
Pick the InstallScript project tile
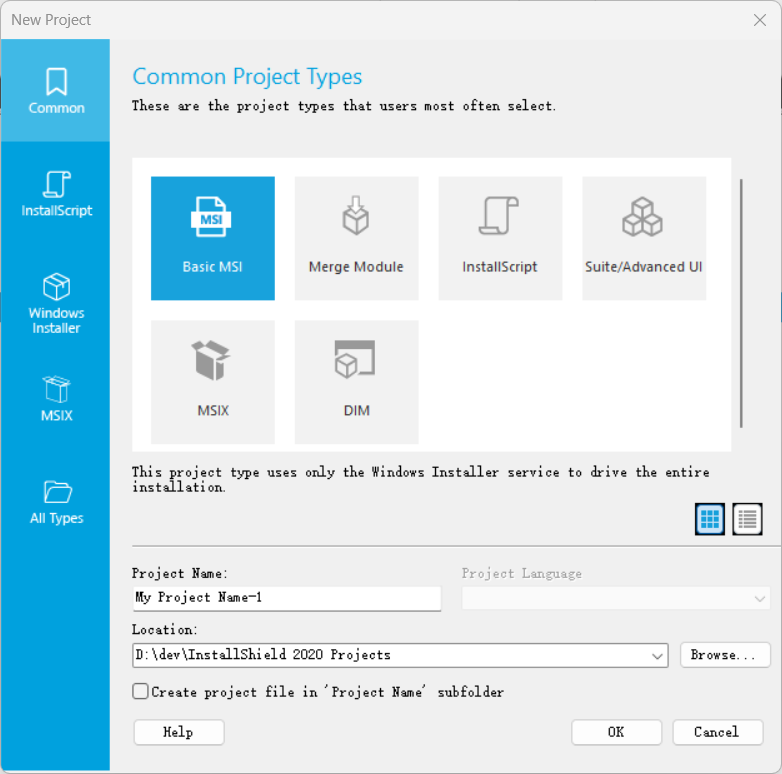pos(500,238)
